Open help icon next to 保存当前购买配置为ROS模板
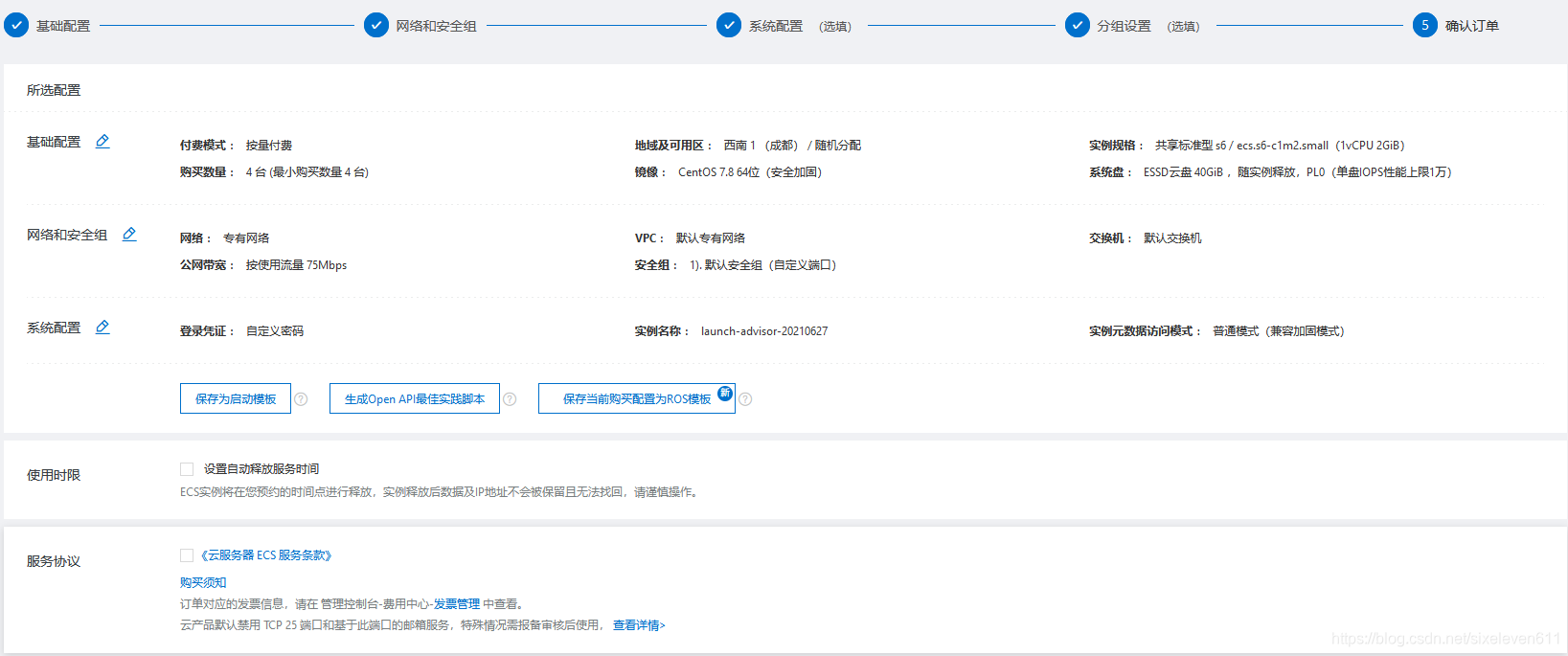The height and width of the screenshot is (656, 1568). [x=745, y=399]
